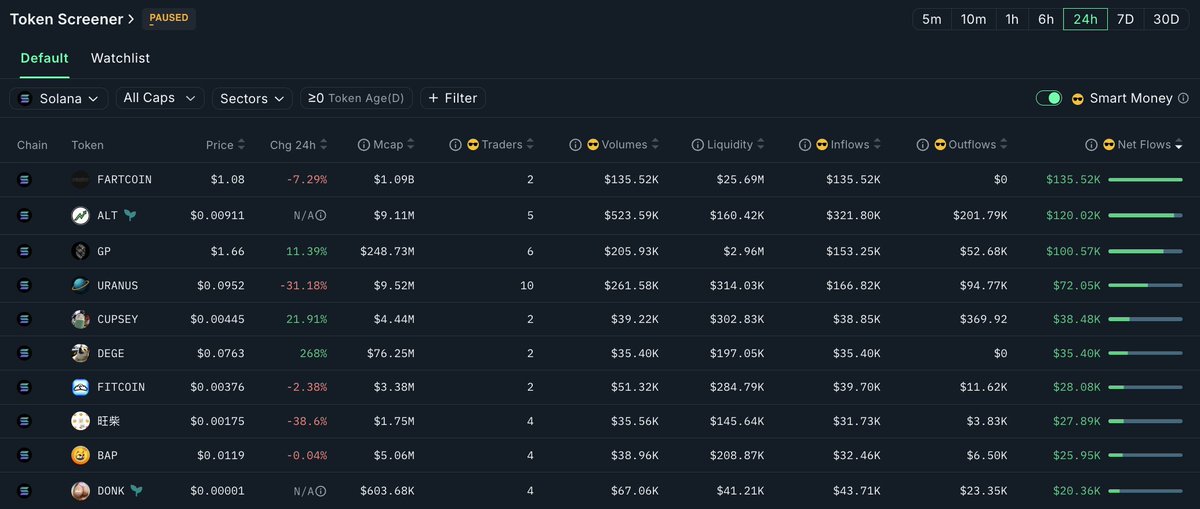Toggle the Smart Money switch off
This screenshot has width=1200, height=509.
click(1049, 98)
